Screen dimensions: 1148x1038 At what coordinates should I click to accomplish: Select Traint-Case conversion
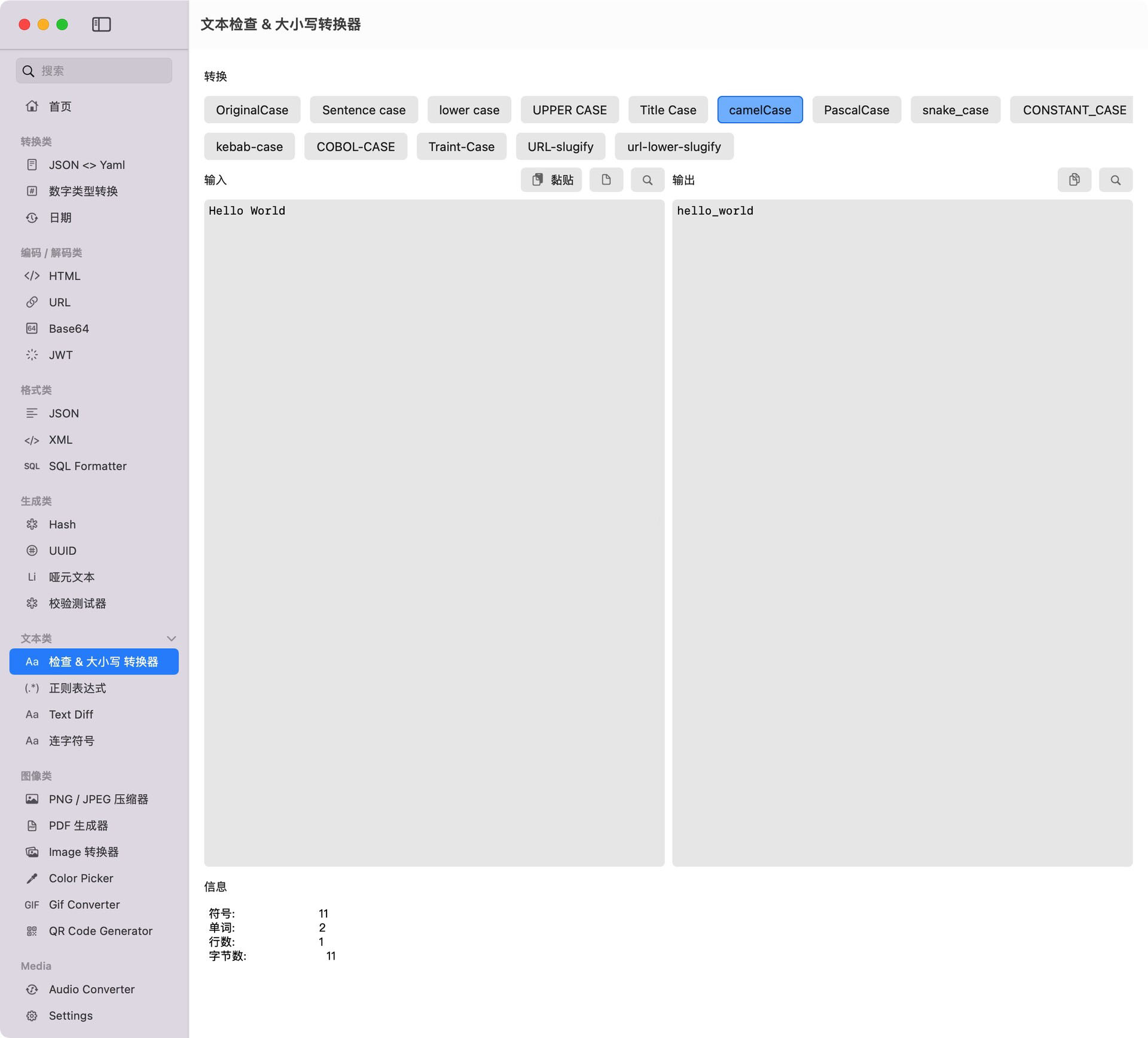(x=462, y=146)
